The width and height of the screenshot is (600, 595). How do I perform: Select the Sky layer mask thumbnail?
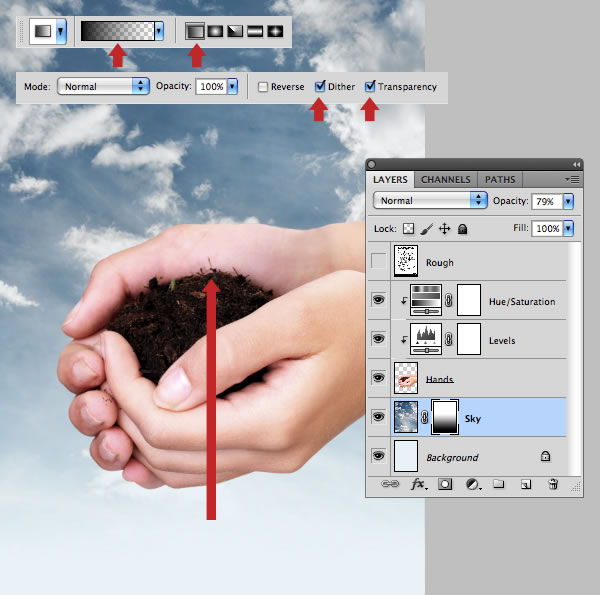click(445, 417)
